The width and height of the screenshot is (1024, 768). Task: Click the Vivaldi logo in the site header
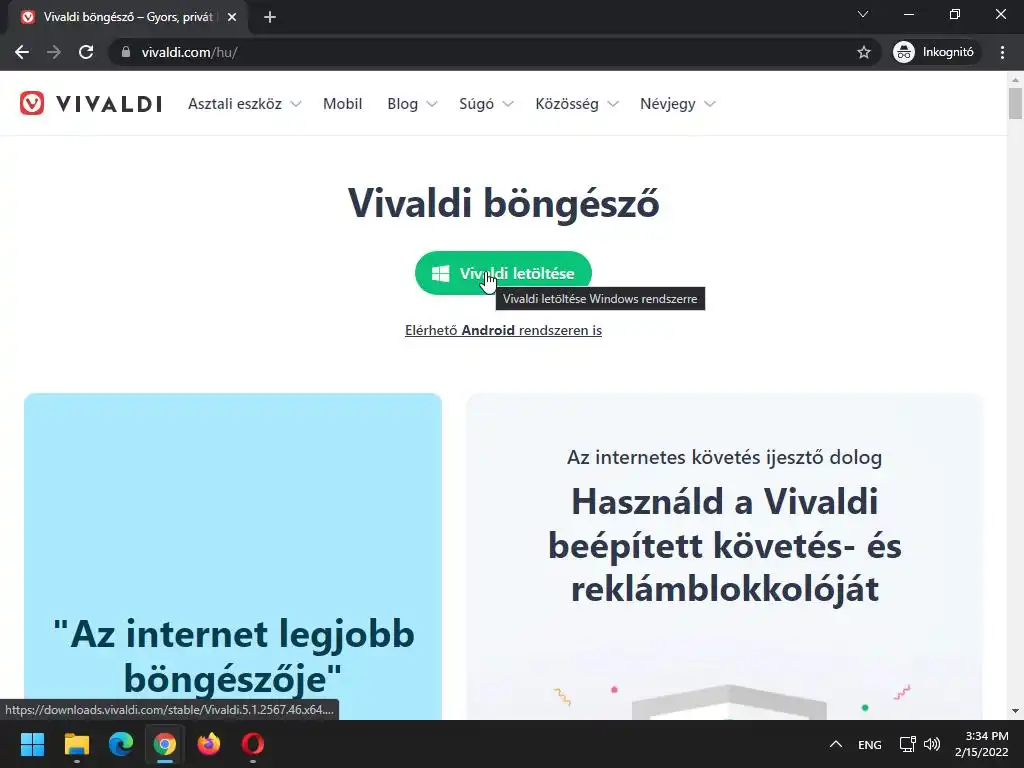pyautogui.click(x=91, y=104)
